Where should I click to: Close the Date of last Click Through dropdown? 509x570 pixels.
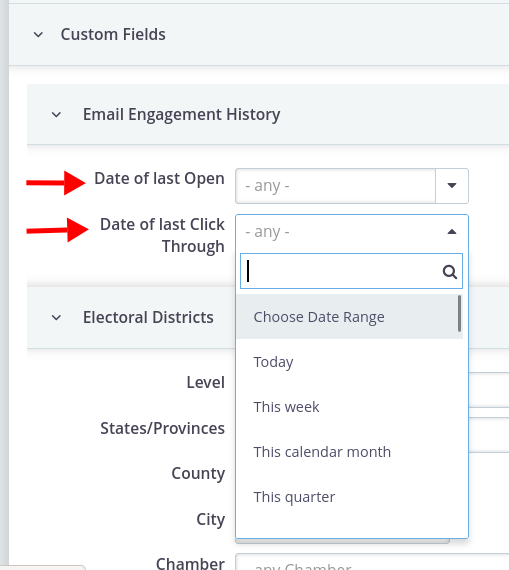coord(452,232)
